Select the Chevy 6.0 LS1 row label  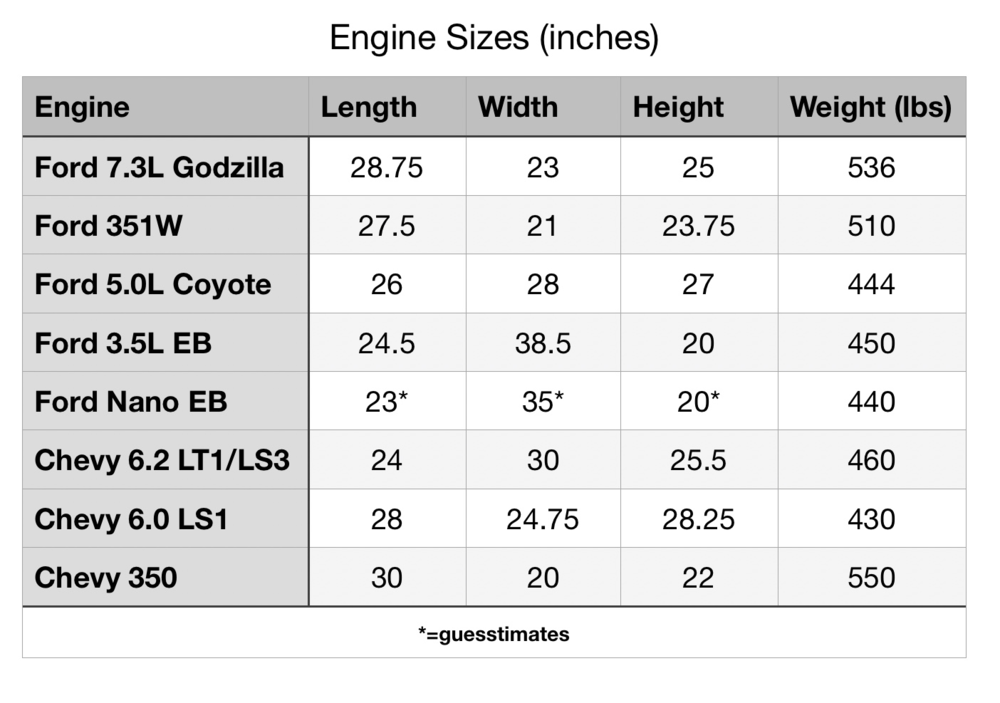click(131, 520)
